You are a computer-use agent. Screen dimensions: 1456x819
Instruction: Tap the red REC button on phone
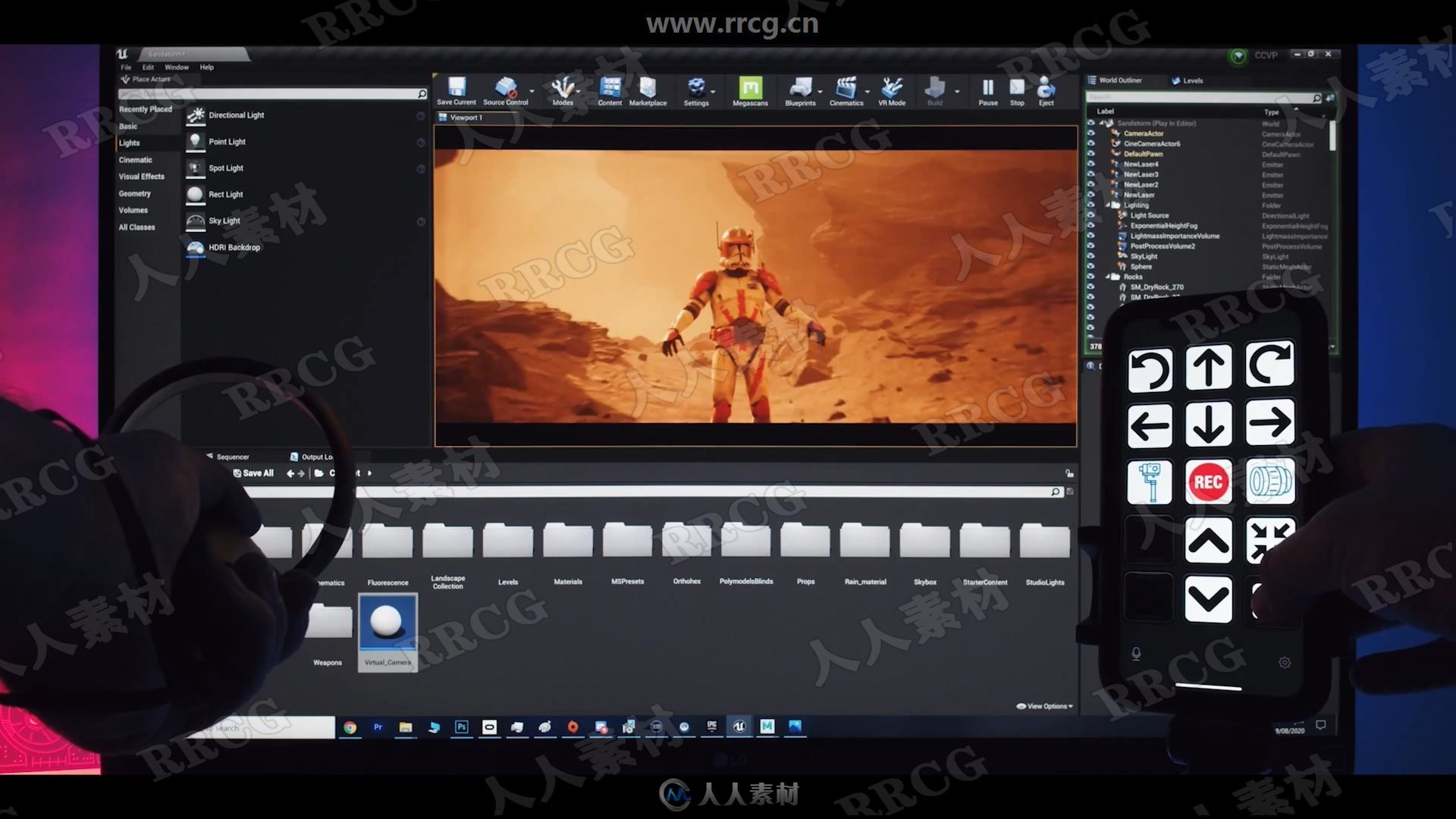[1208, 482]
